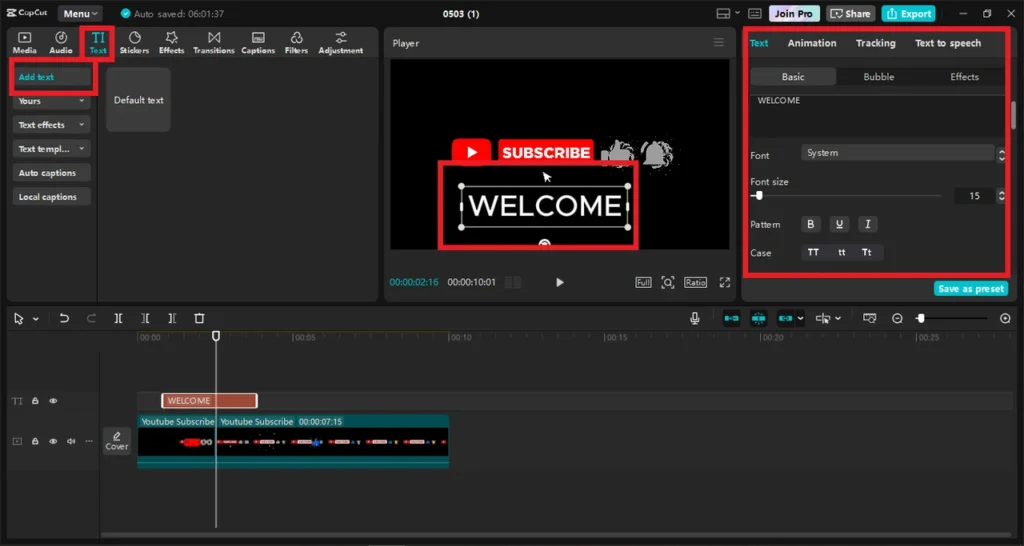Open the Adjustment panel
Screen dimensions: 1024x546
[340, 42]
